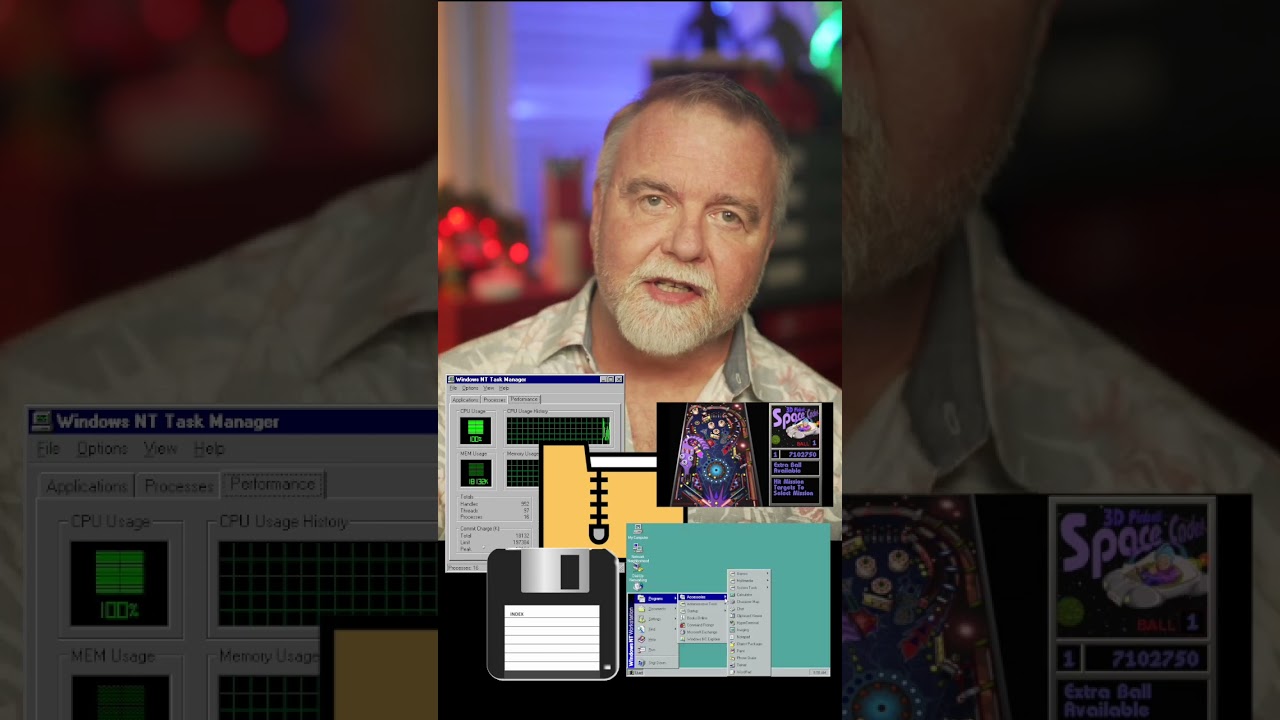Image resolution: width=1280 pixels, height=720 pixels.
Task: Click MEM Usage gauge in small Task Manager
Action: click(475, 474)
